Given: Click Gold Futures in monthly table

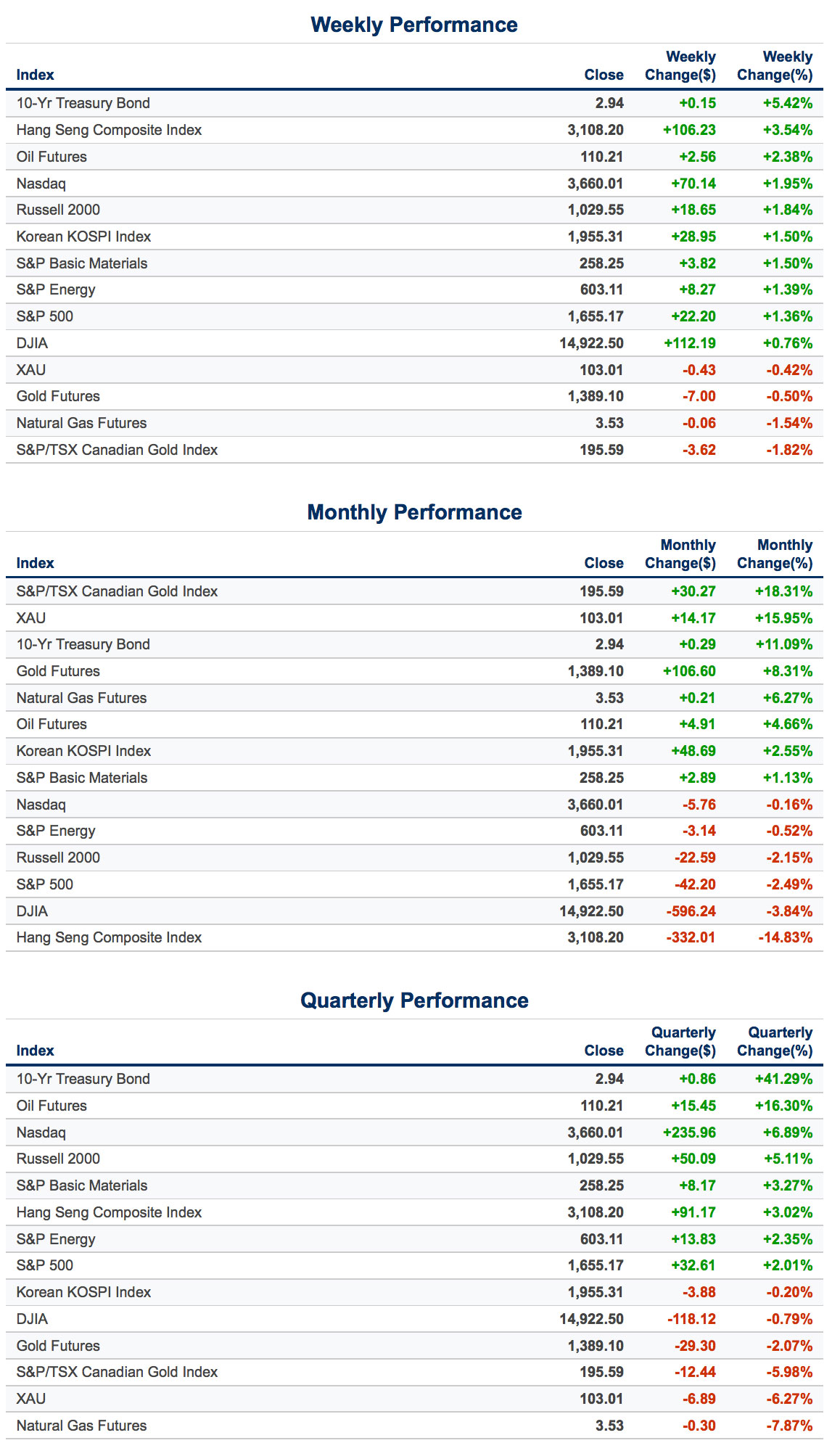Looking at the screenshot, I should (58, 671).
